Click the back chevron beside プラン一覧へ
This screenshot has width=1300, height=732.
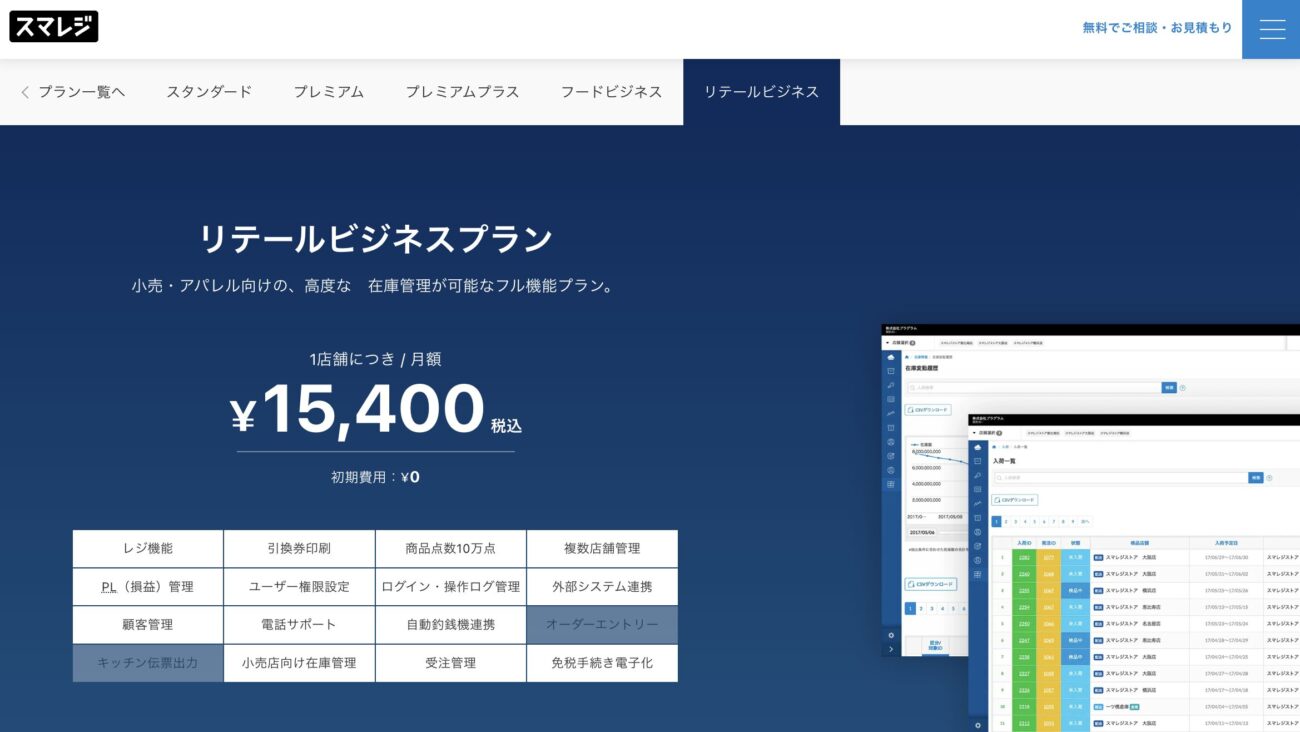click(x=25, y=92)
